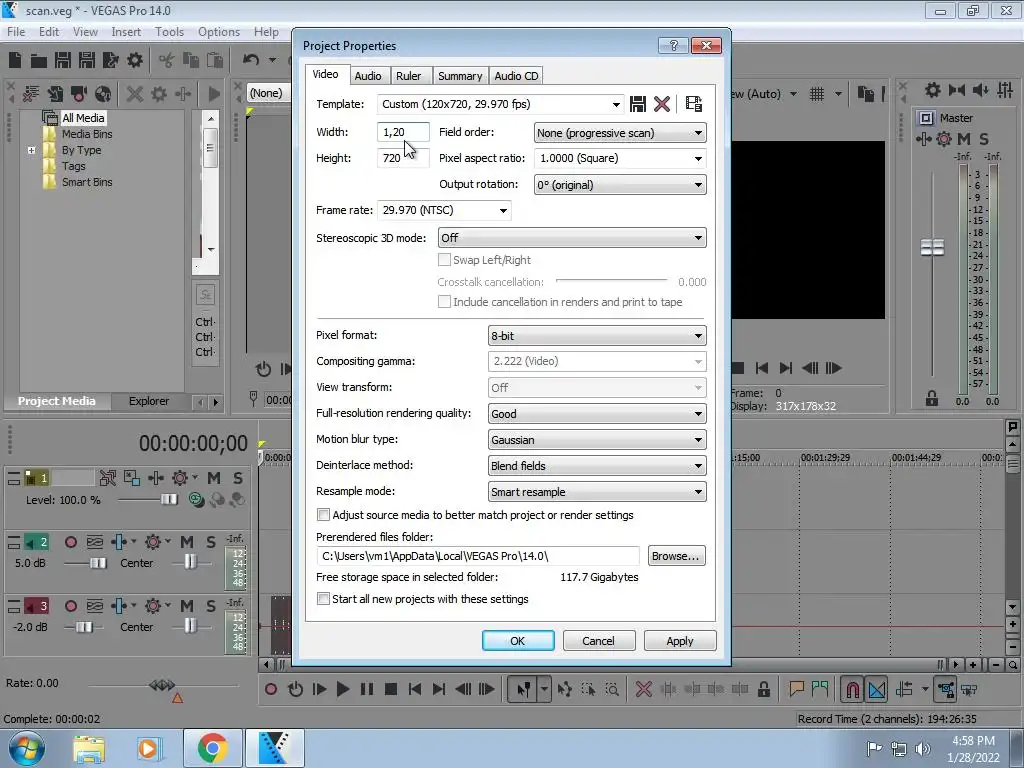Click the Apply button
The image size is (1024, 768).
click(679, 641)
